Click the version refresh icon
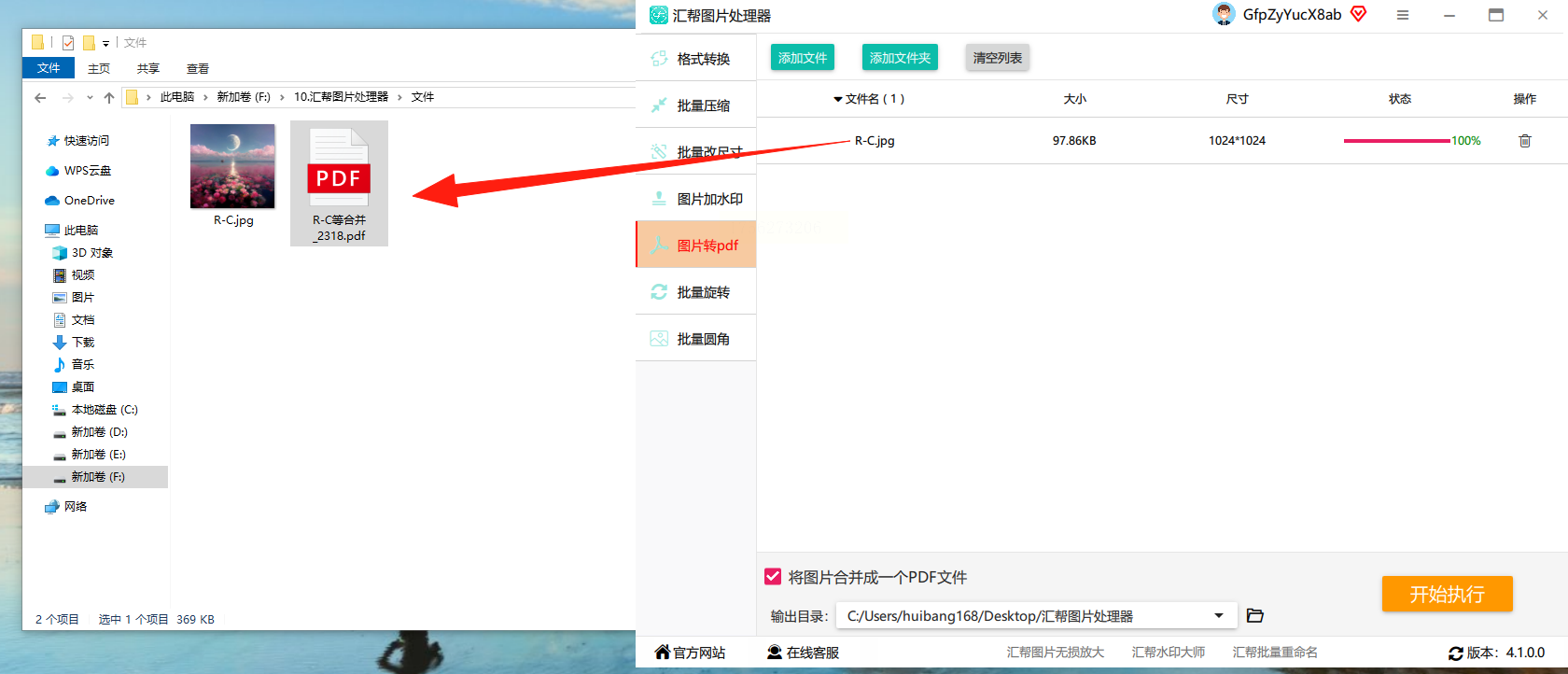1568x674 pixels. pyautogui.click(x=1455, y=653)
